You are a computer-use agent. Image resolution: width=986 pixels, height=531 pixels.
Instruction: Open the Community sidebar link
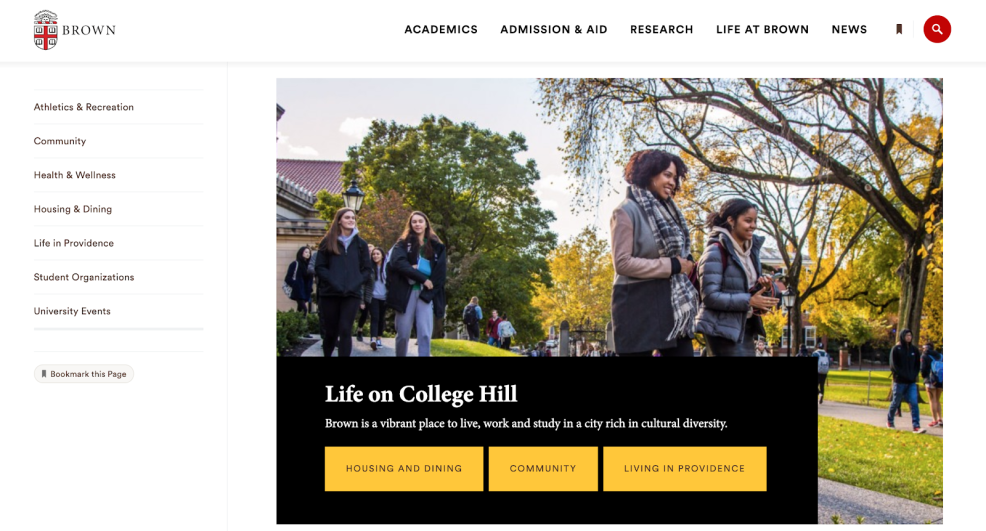[x=60, y=141]
